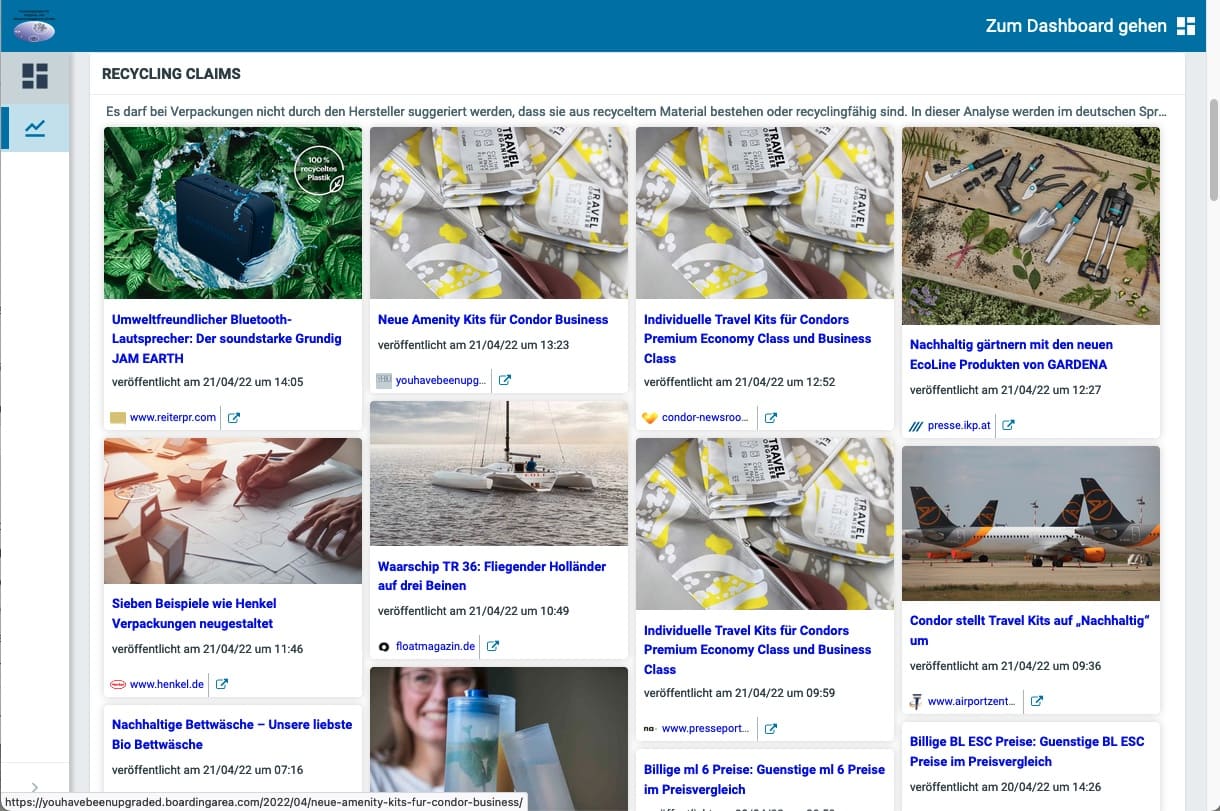Screen dimensions: 1220x811
Task: Open Waarschip TR 36 Fliegender Holländer article
Action: tap(492, 576)
